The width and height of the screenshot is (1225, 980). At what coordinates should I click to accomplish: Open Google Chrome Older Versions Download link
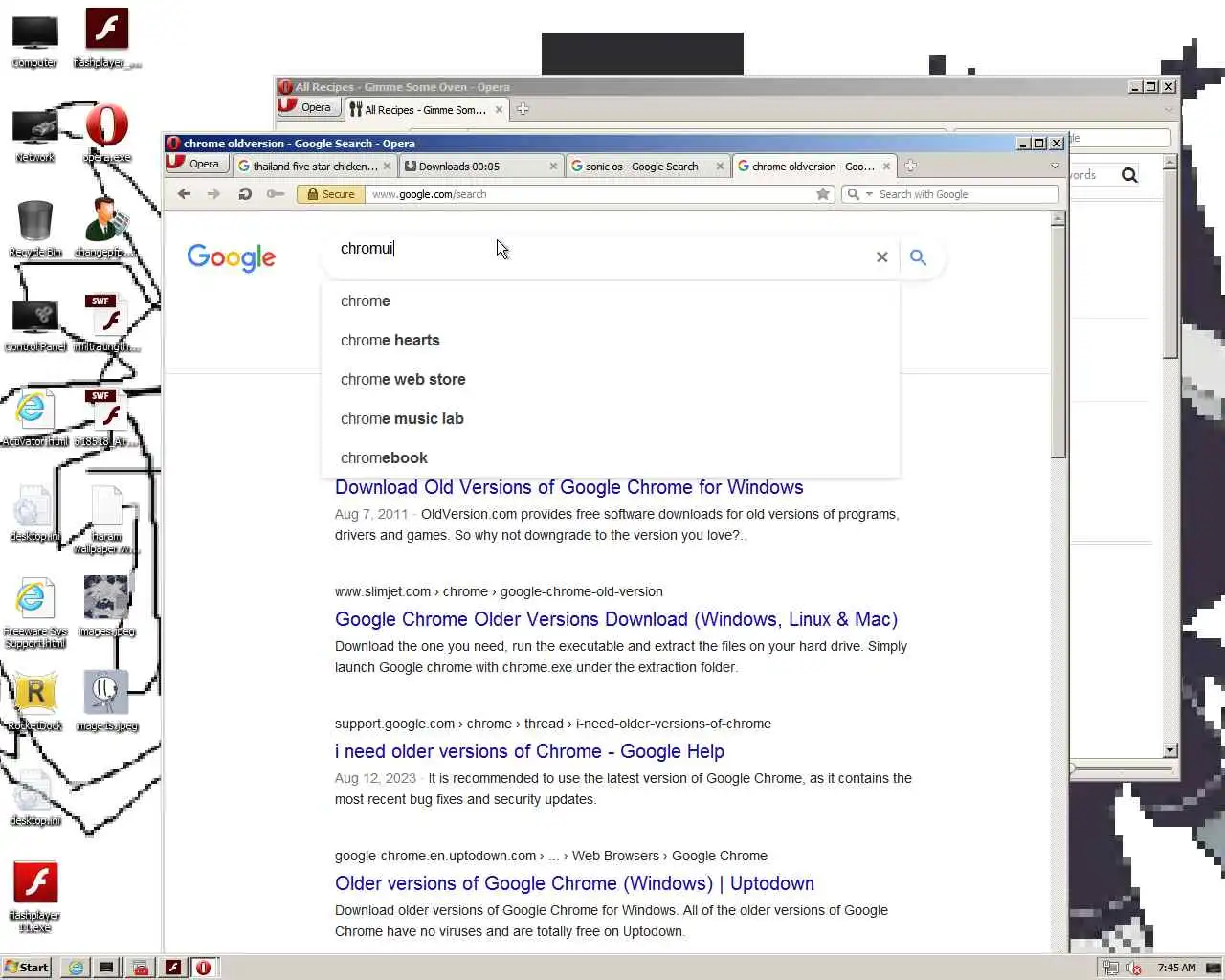pyautogui.click(x=616, y=619)
